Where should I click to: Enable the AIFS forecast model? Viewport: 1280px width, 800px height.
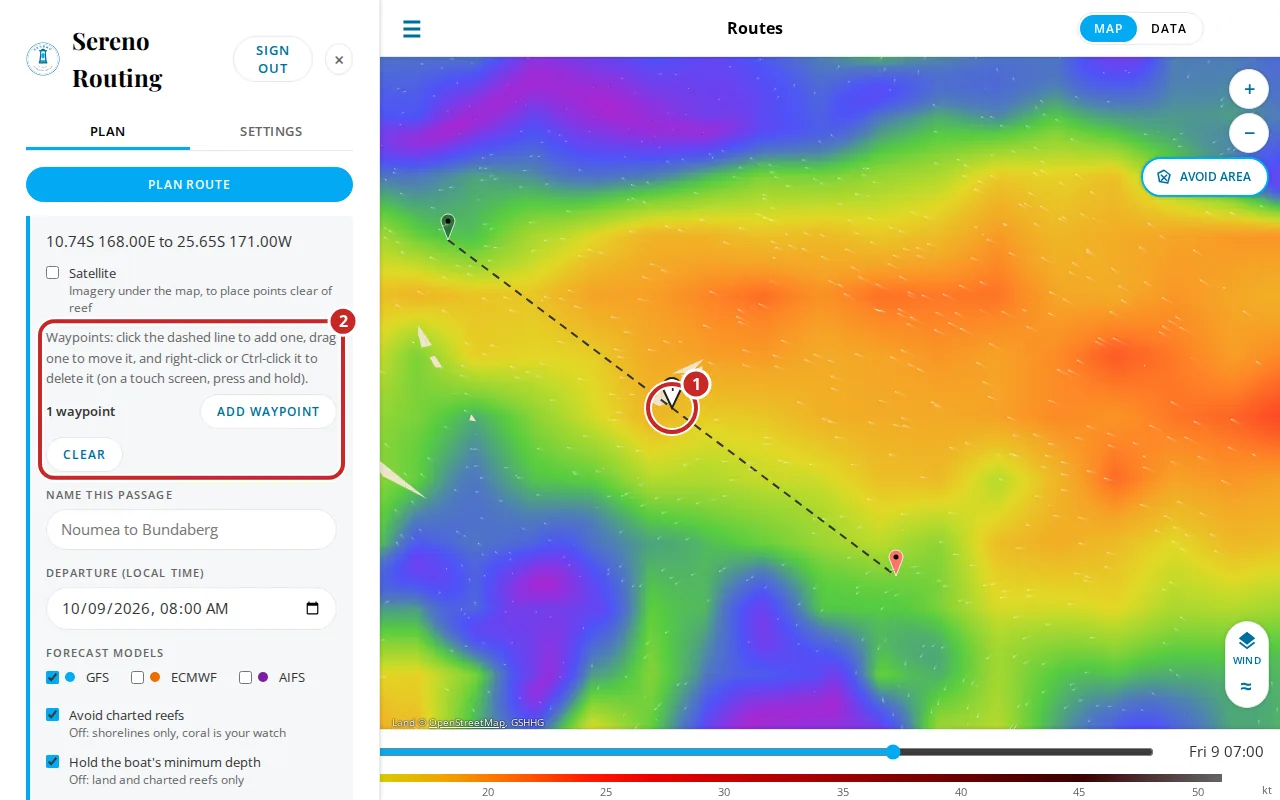246,677
